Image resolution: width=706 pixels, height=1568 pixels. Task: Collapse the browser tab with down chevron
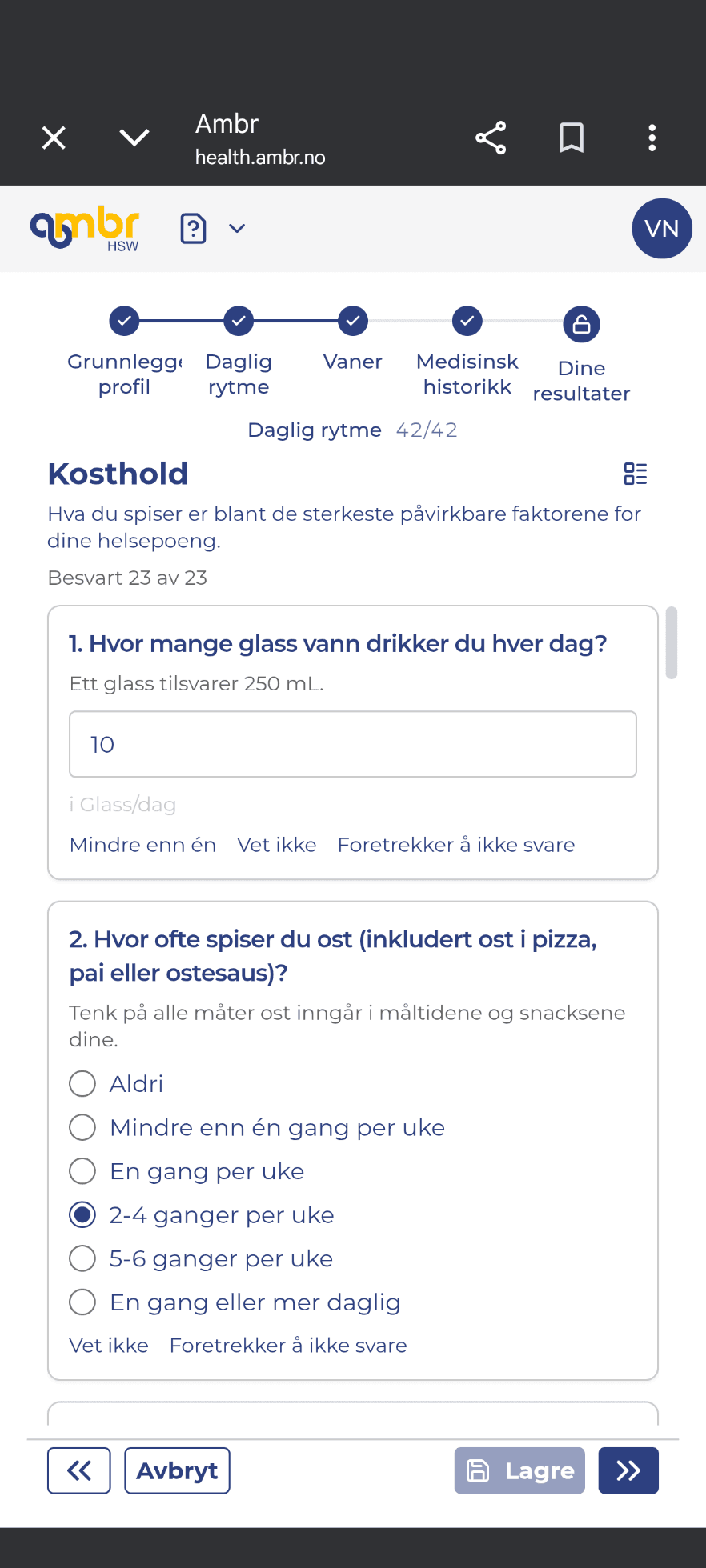pyautogui.click(x=134, y=138)
